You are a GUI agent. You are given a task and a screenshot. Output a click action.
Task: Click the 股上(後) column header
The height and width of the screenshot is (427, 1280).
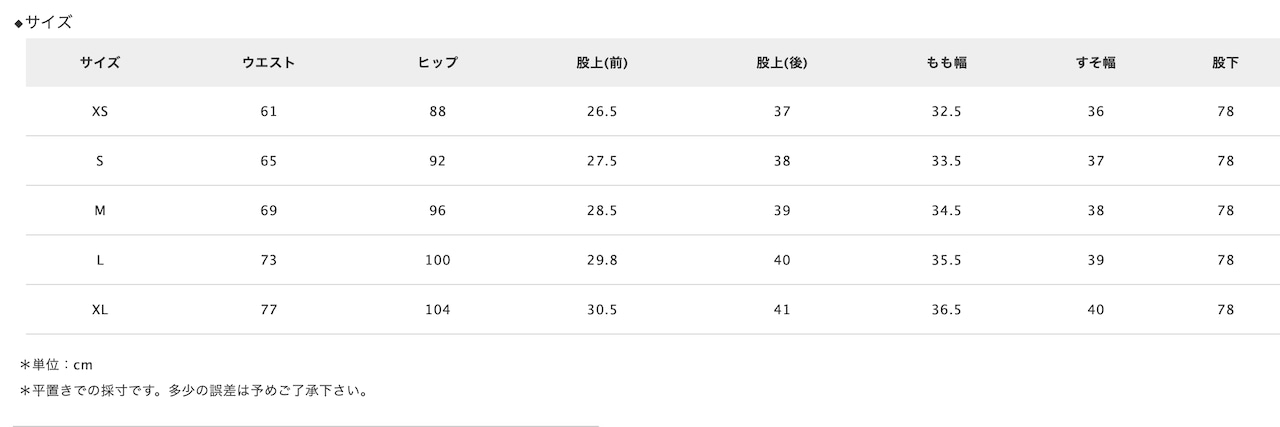point(782,62)
